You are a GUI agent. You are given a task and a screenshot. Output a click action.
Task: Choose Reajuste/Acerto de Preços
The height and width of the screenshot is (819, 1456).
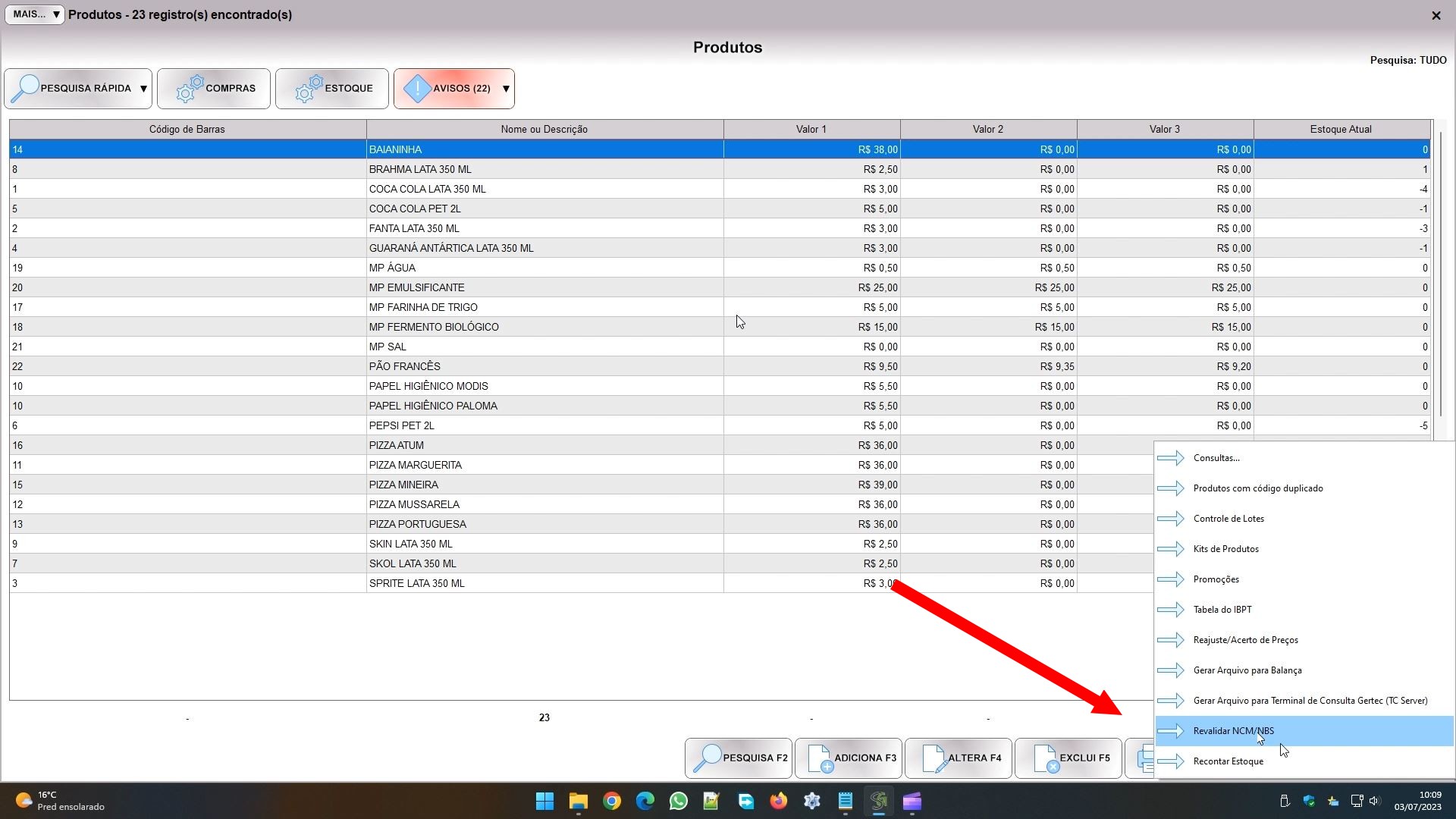click(1304, 640)
